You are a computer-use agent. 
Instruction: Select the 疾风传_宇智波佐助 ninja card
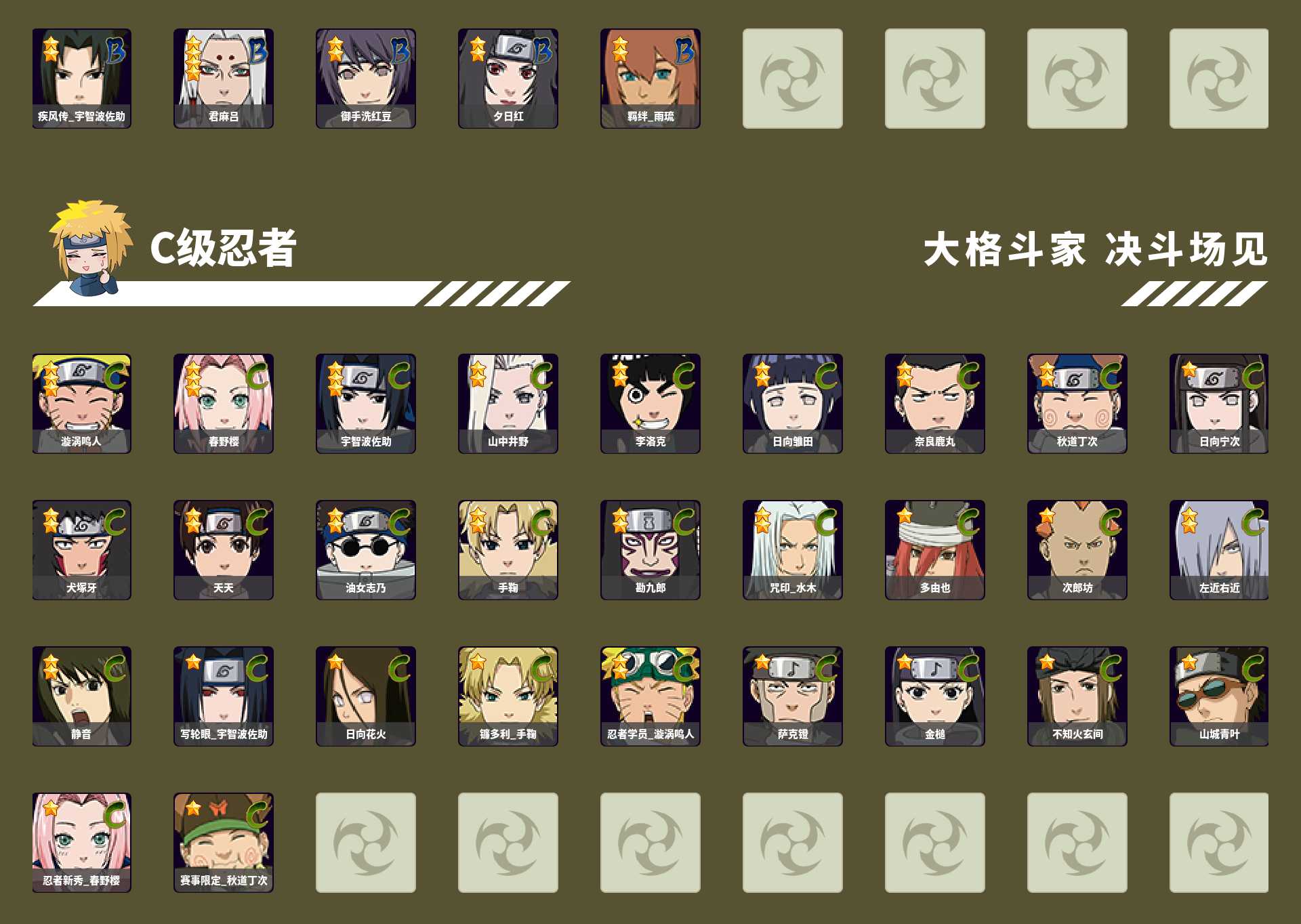click(81, 79)
